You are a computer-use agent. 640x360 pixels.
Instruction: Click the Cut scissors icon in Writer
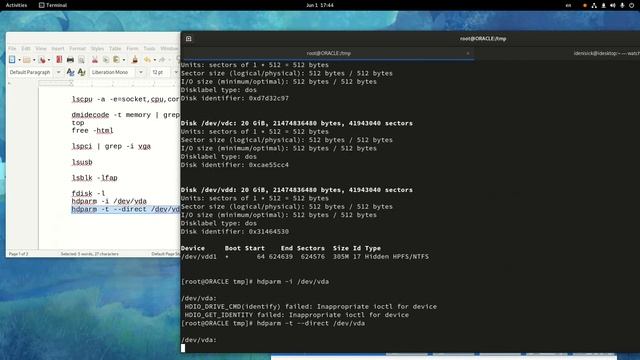tap(95, 60)
